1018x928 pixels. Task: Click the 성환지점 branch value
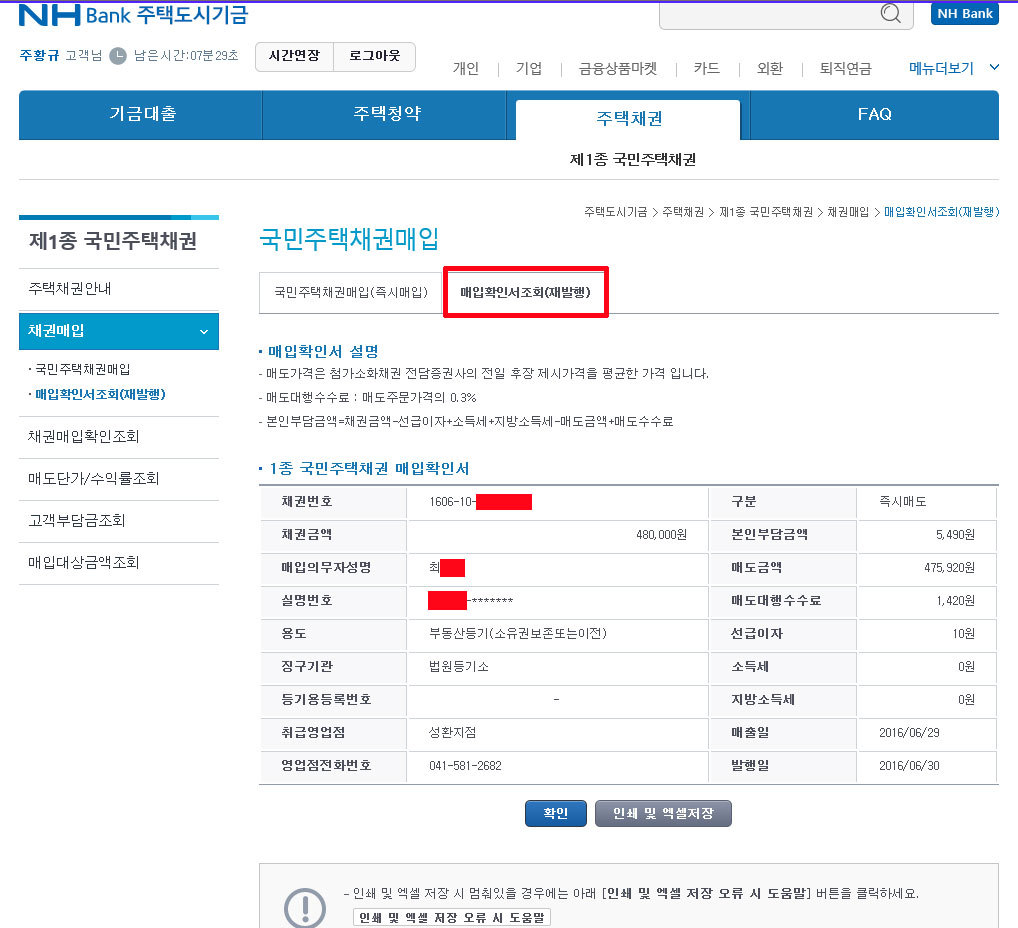453,733
